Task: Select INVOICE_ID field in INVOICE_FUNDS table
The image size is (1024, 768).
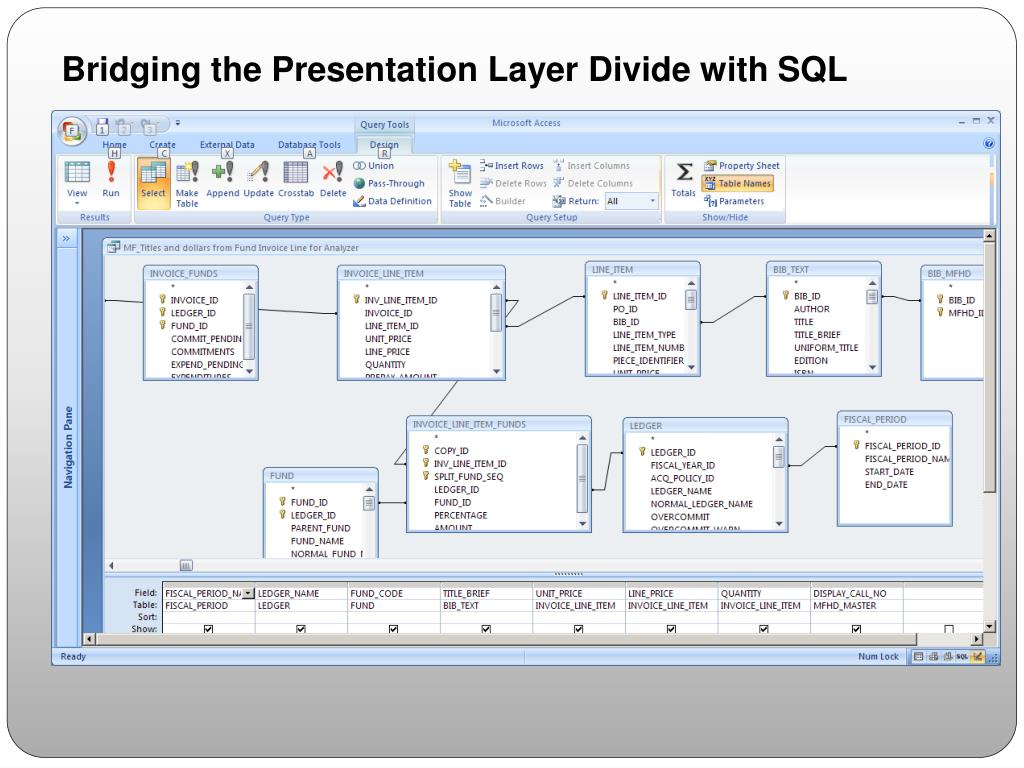Action: pos(195,300)
